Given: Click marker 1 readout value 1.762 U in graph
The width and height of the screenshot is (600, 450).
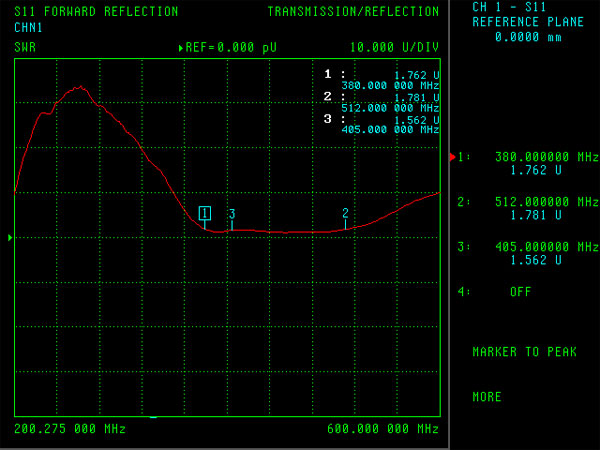Looking at the screenshot, I should 416,75.
